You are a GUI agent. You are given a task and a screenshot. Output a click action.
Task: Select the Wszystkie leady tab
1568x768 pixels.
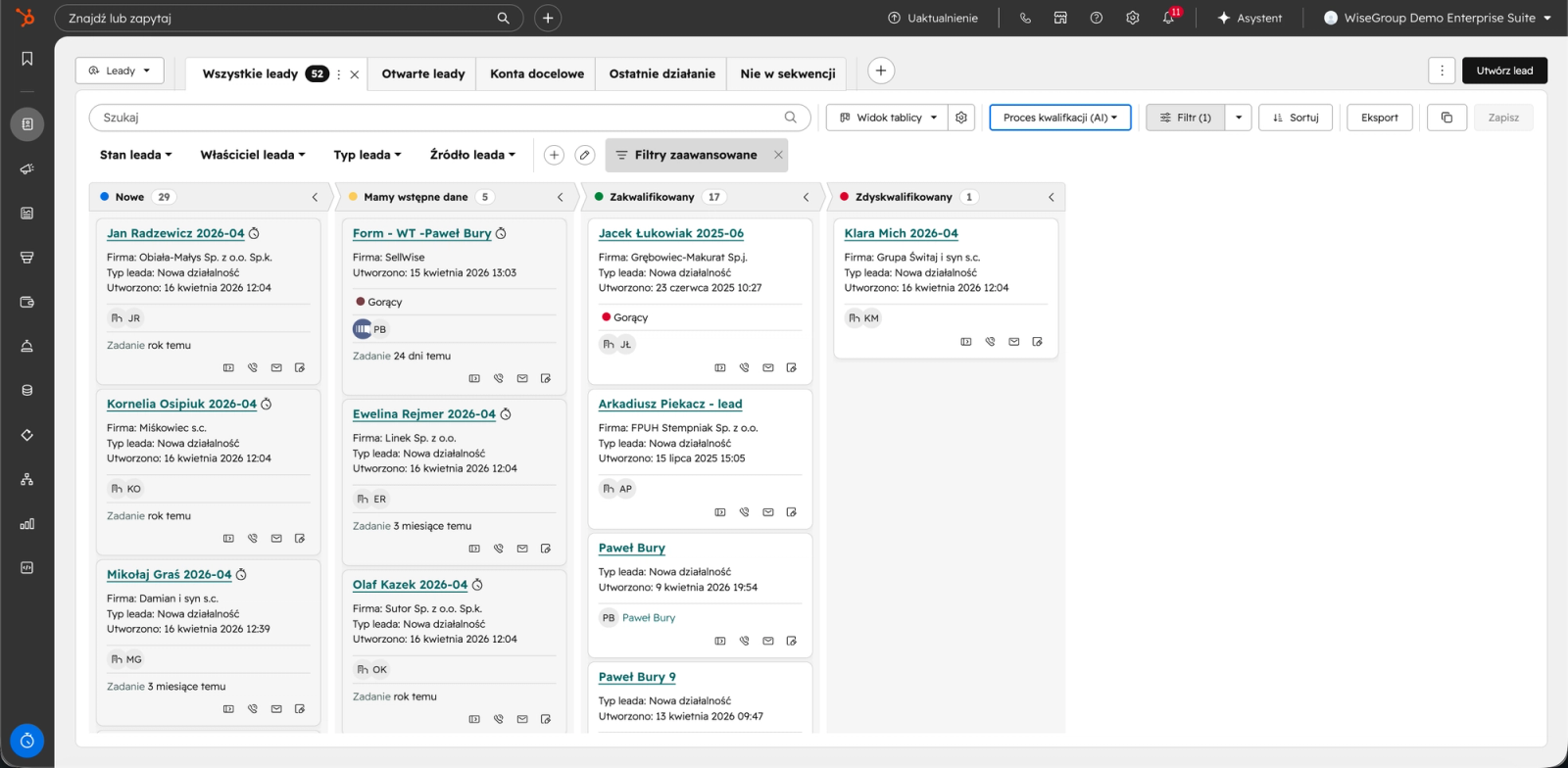point(250,73)
